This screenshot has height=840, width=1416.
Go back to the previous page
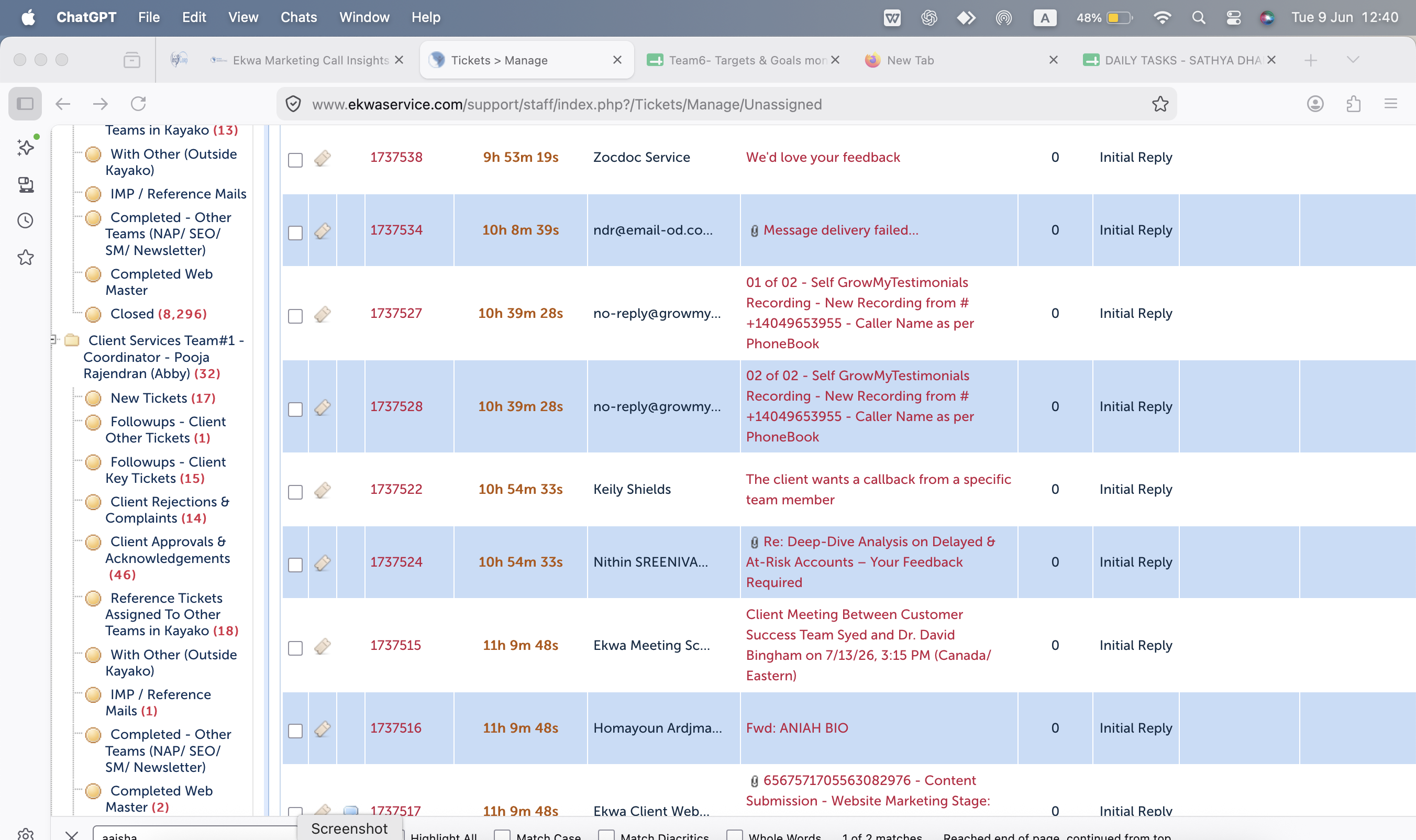tap(63, 104)
